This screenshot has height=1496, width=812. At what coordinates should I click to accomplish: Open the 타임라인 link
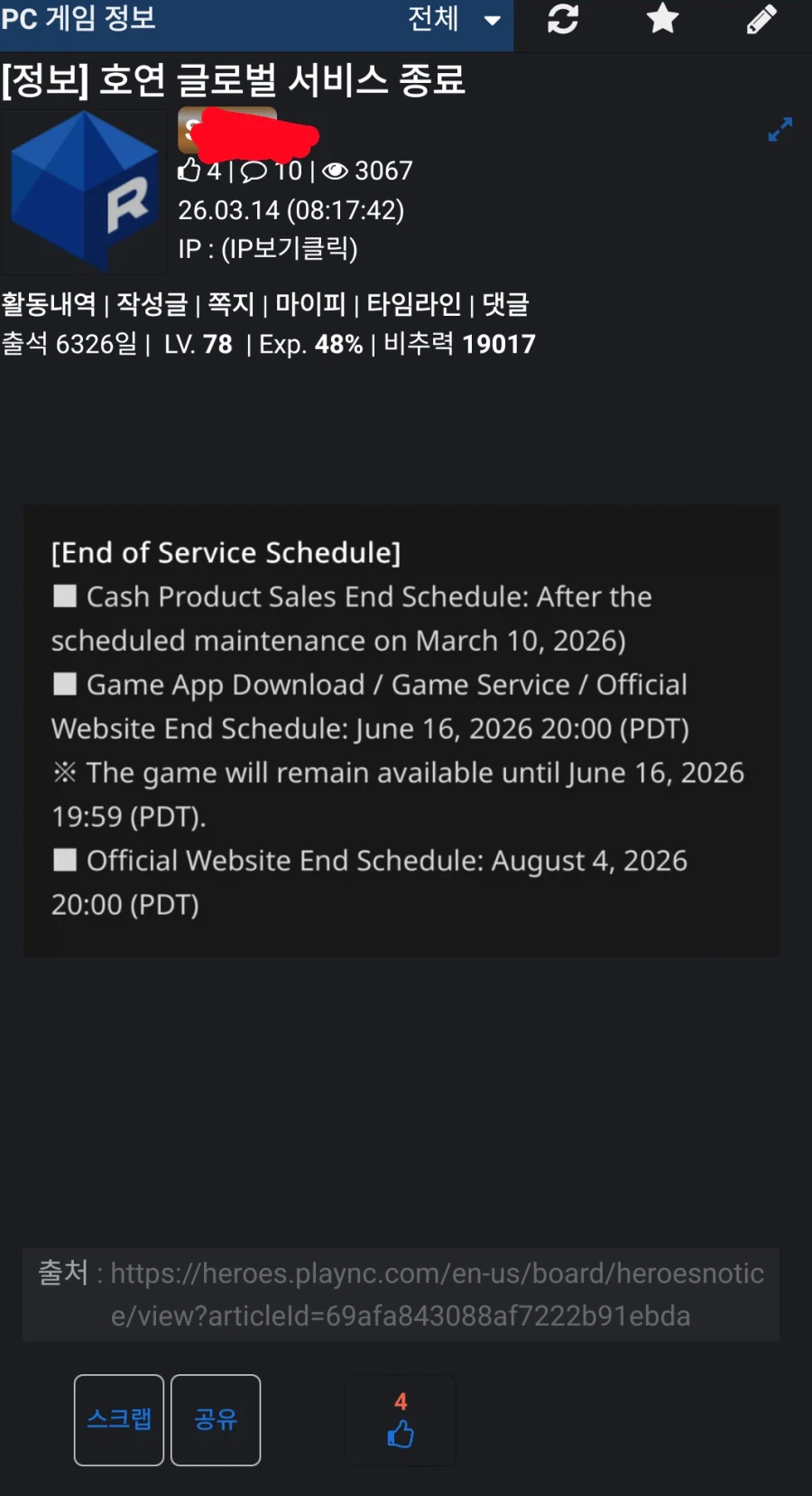tap(413, 305)
